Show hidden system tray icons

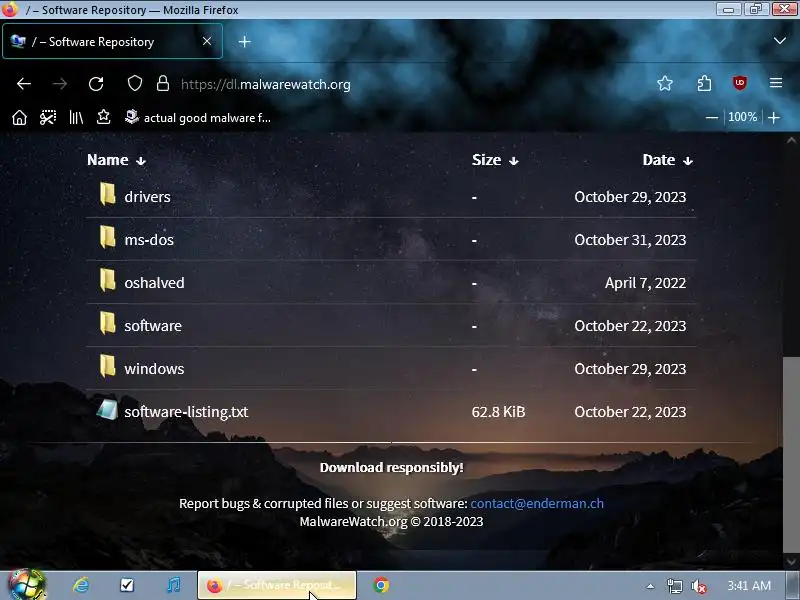[x=651, y=586]
